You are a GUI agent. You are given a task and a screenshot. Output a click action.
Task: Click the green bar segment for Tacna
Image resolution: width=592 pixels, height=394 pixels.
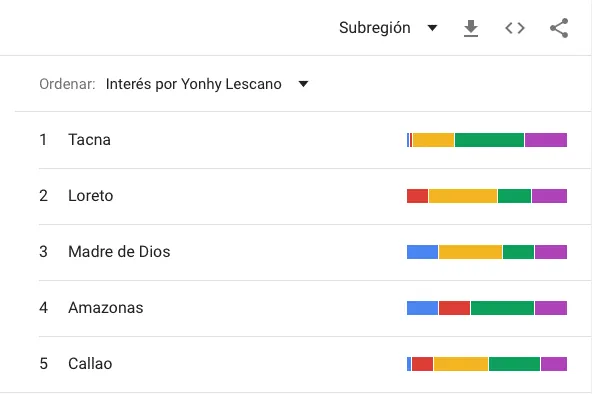tap(489, 140)
